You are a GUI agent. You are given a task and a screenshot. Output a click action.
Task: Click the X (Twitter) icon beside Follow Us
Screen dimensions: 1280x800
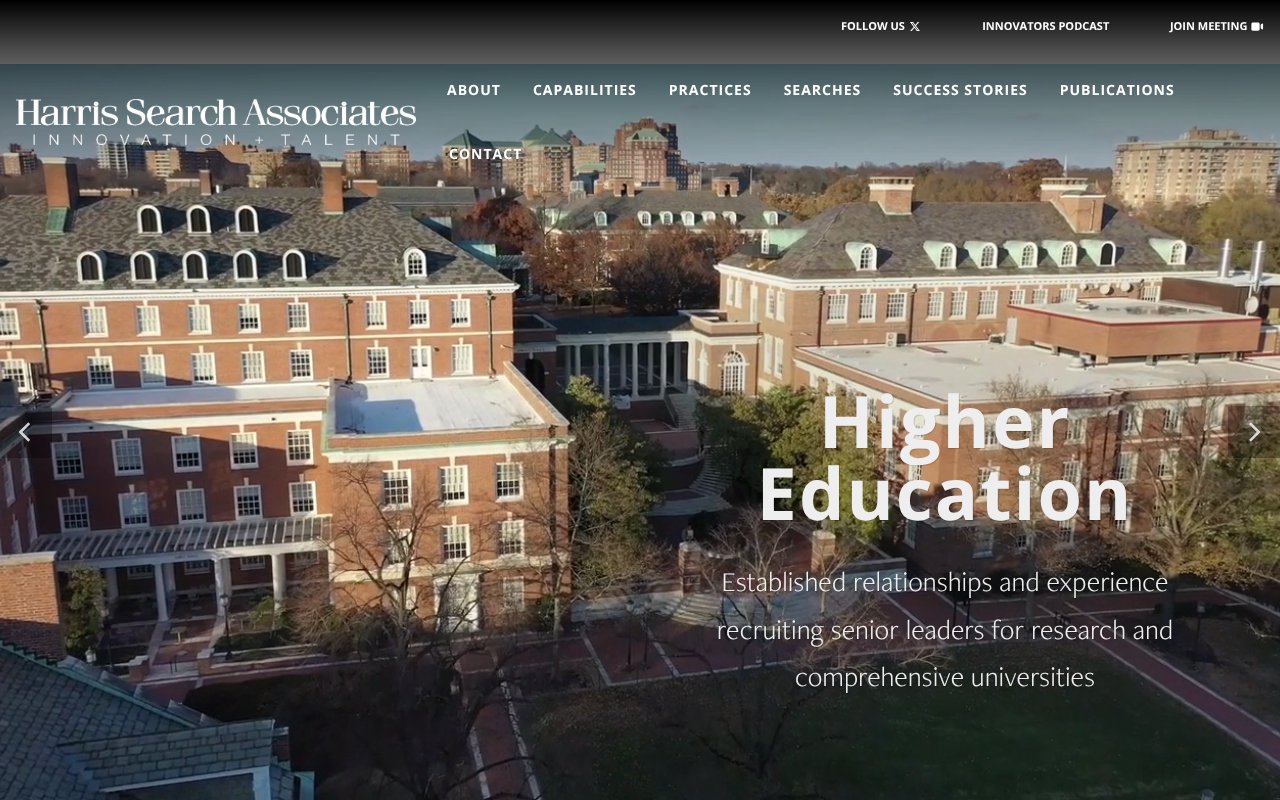click(913, 26)
